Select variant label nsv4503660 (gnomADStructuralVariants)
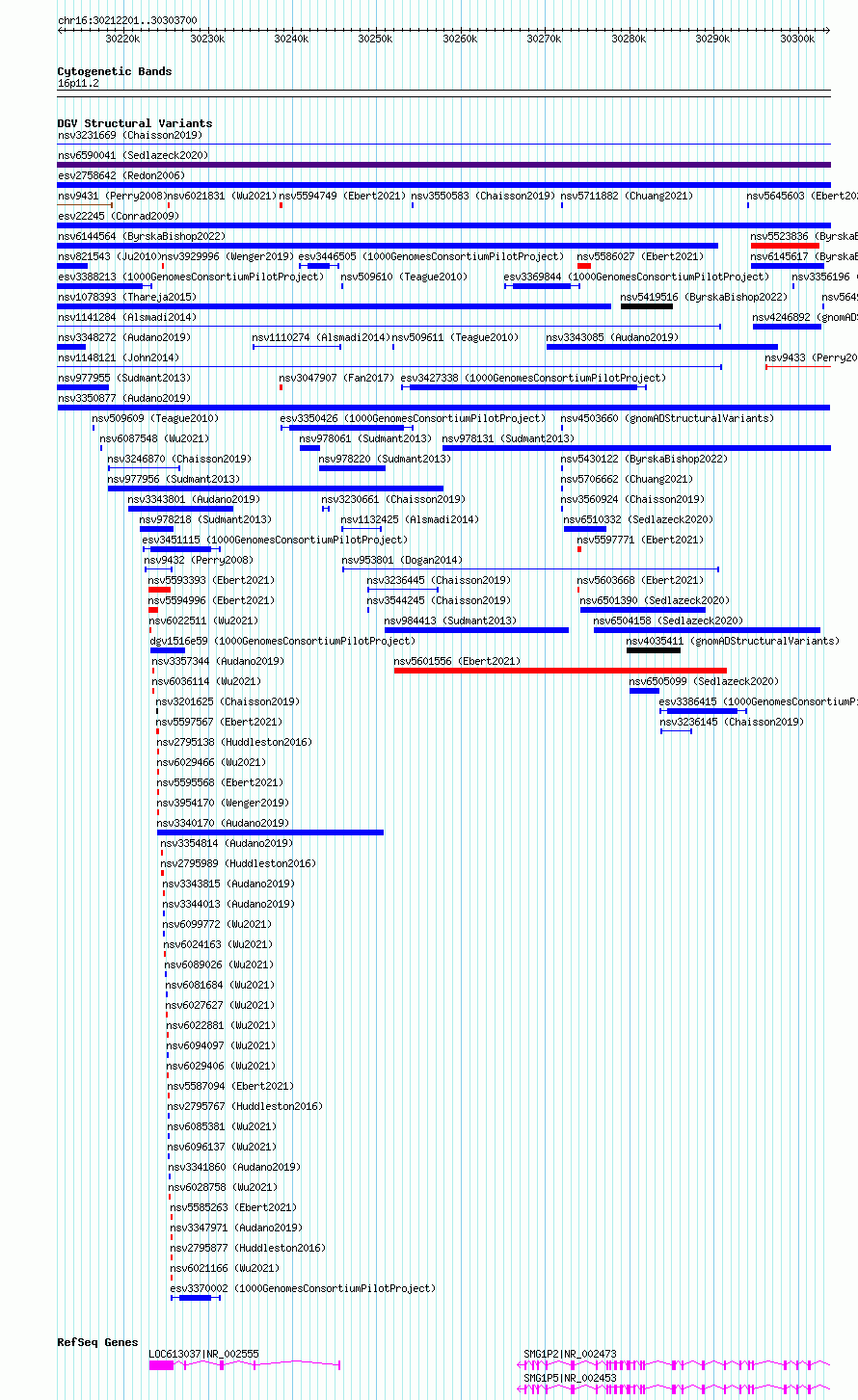 [667, 419]
